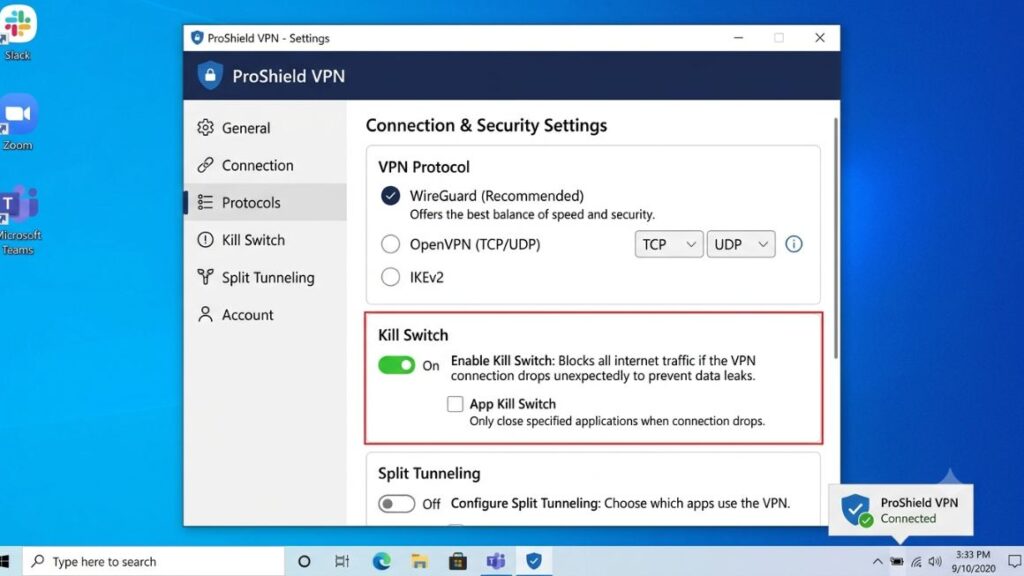Image resolution: width=1024 pixels, height=576 pixels.
Task: Select WireGuard (Recommended) protocol
Action: pos(391,196)
